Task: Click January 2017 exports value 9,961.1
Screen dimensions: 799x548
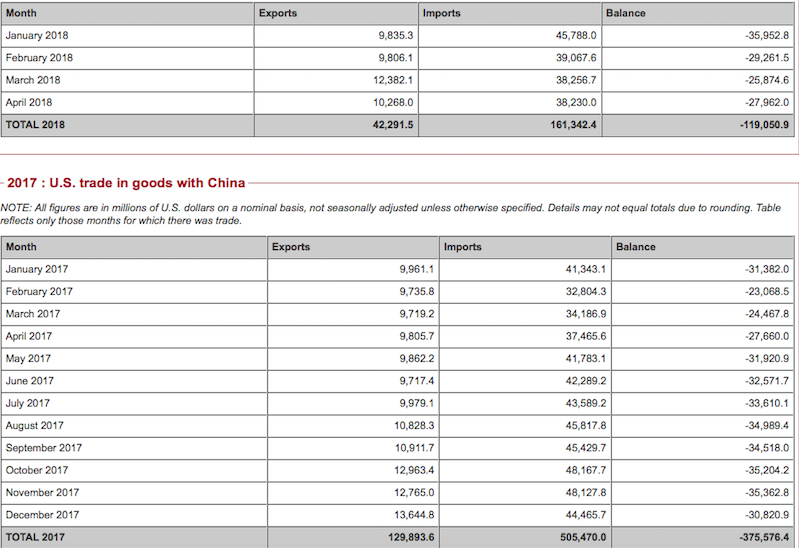Action: point(417,269)
